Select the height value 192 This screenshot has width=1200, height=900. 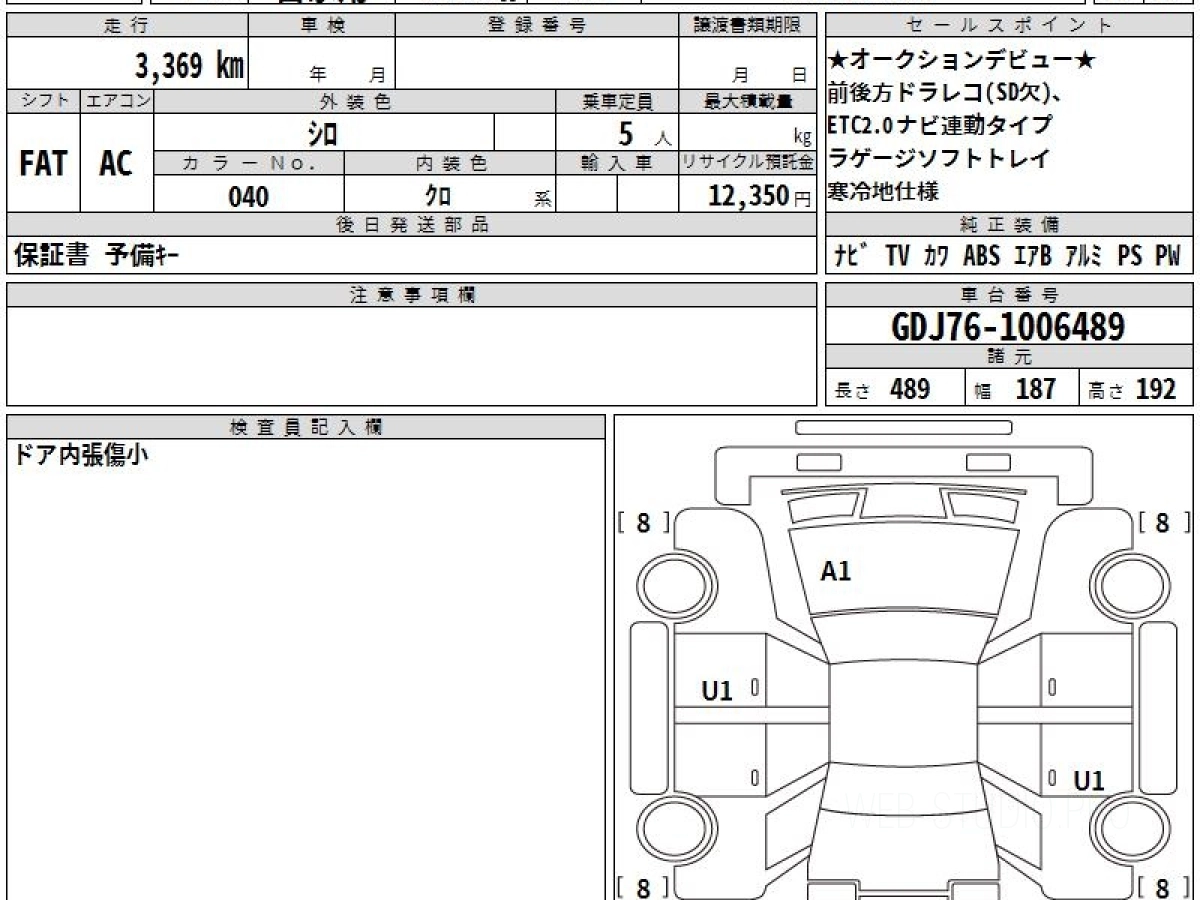[x=1156, y=389]
